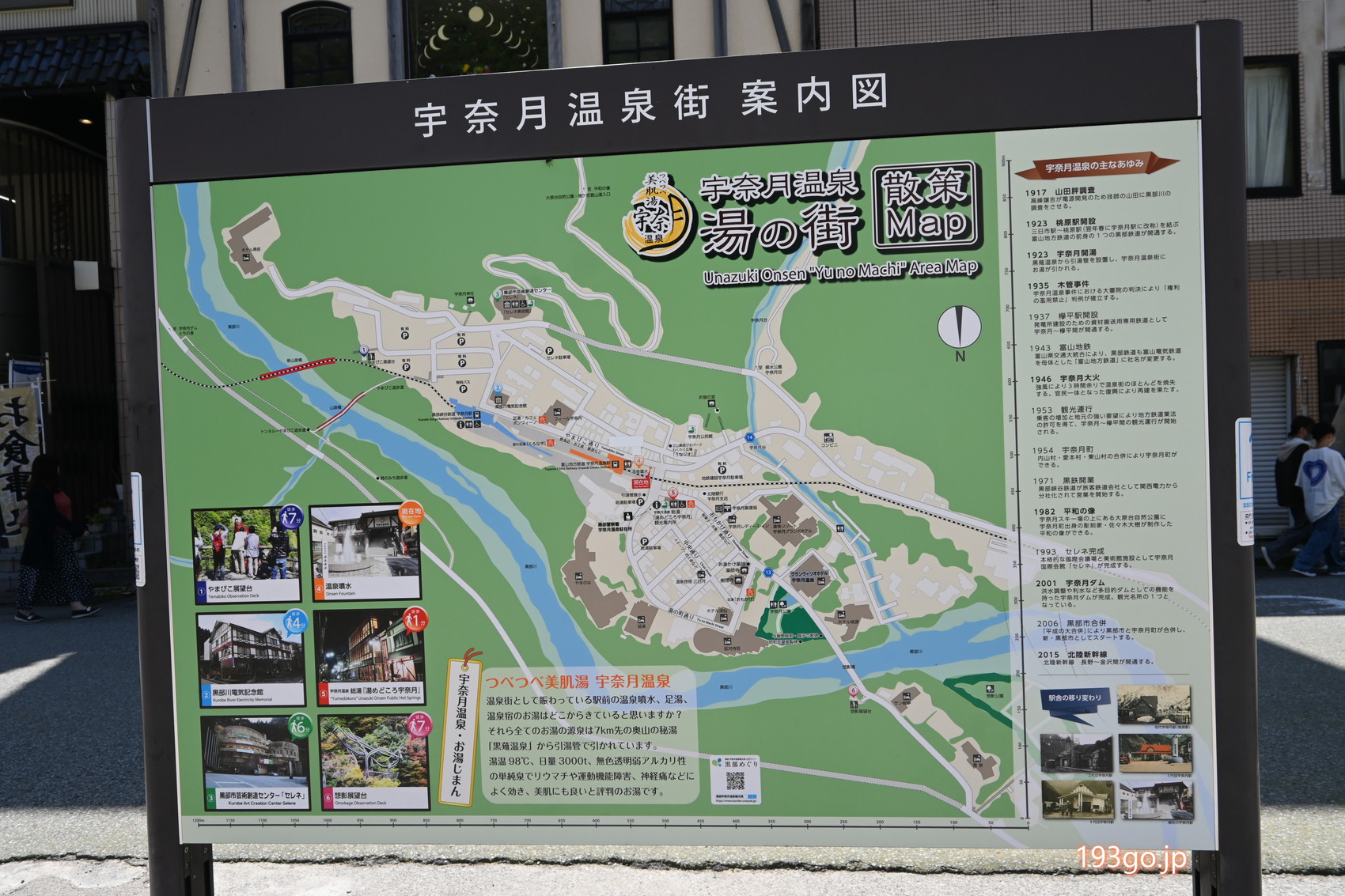Click the セレネ駐車場 parking icon

548,350
